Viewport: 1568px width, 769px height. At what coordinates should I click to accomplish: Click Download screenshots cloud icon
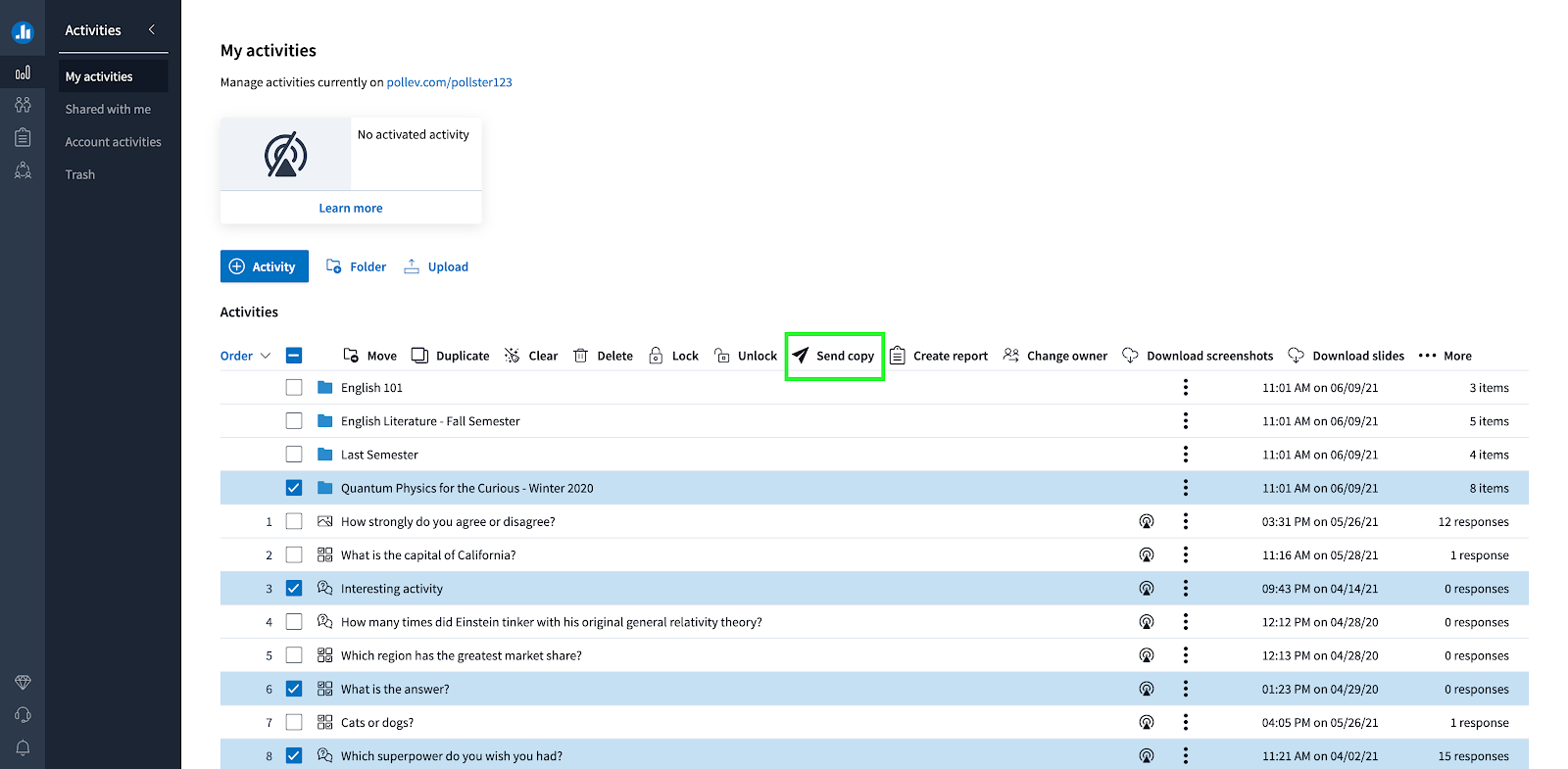(x=1130, y=356)
